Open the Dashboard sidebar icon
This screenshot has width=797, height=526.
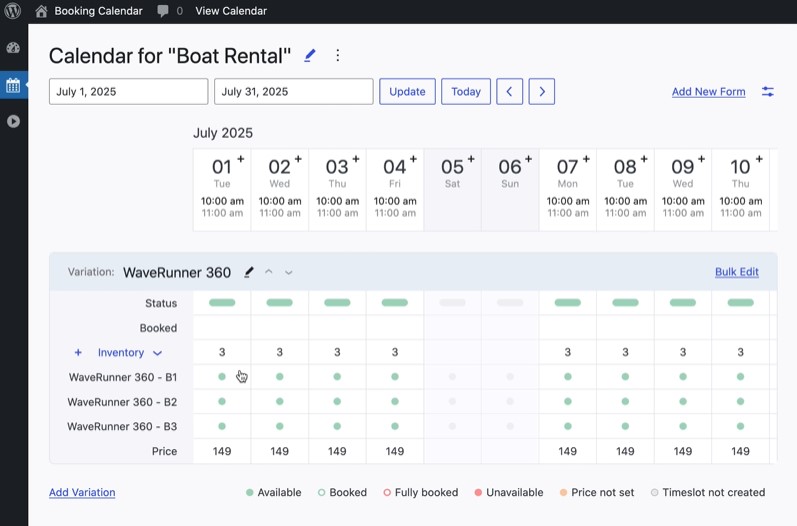13,48
